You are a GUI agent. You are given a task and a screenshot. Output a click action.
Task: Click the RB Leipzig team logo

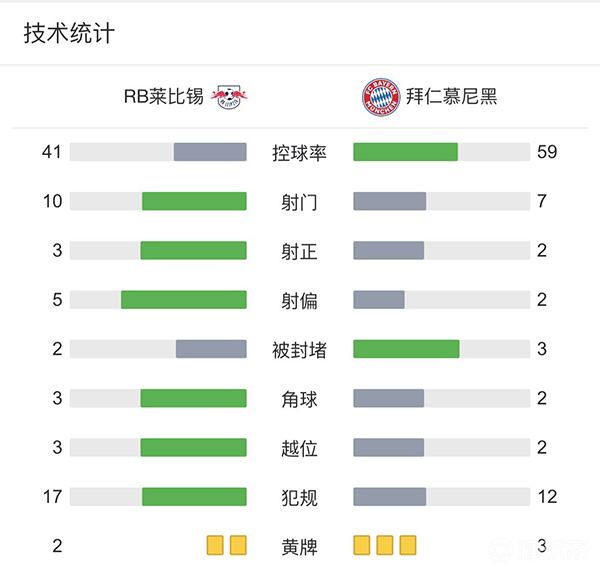click(230, 97)
